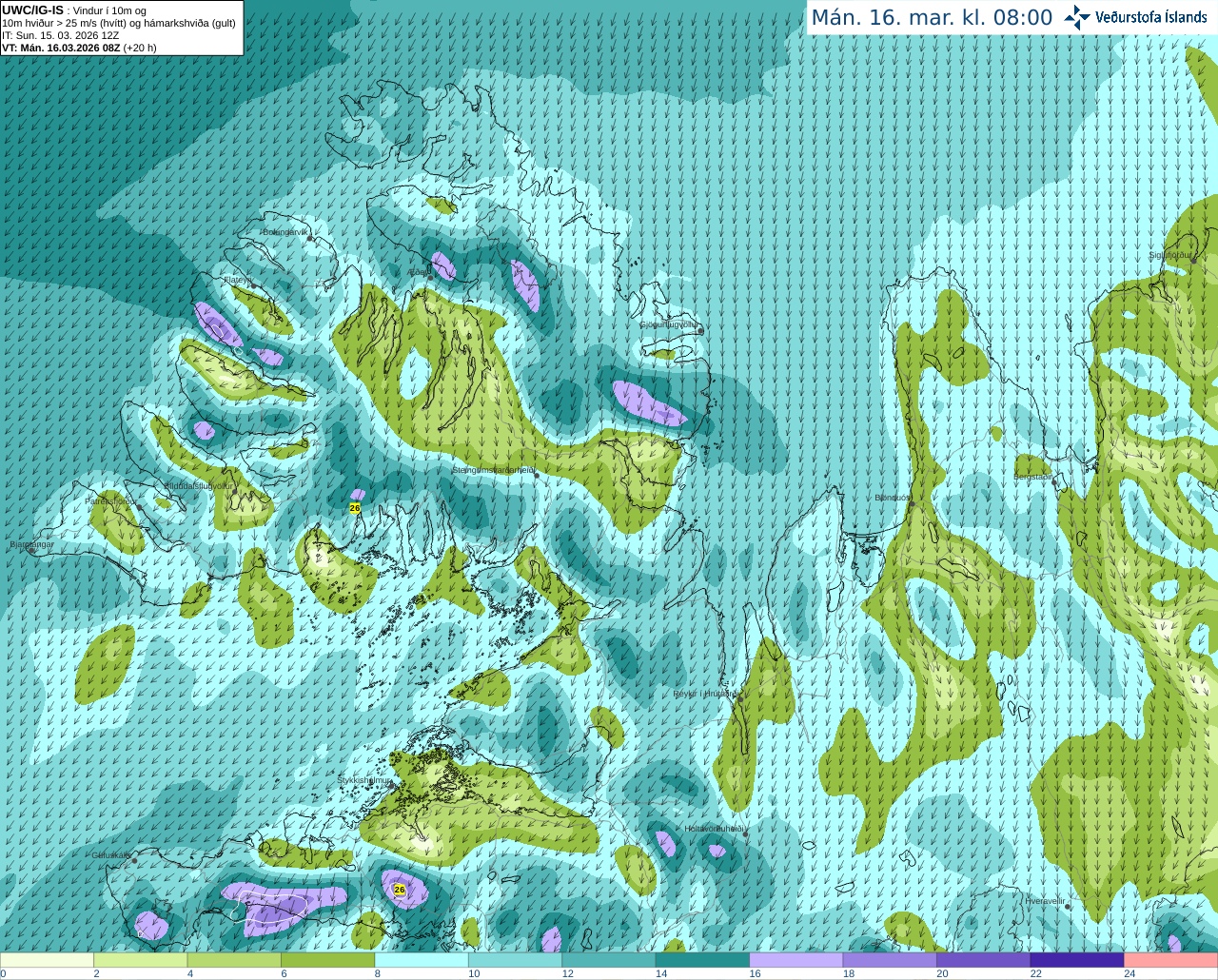Click the Reykir í Hrútafirði station label
This screenshot has width=1218, height=980.
pos(705,695)
